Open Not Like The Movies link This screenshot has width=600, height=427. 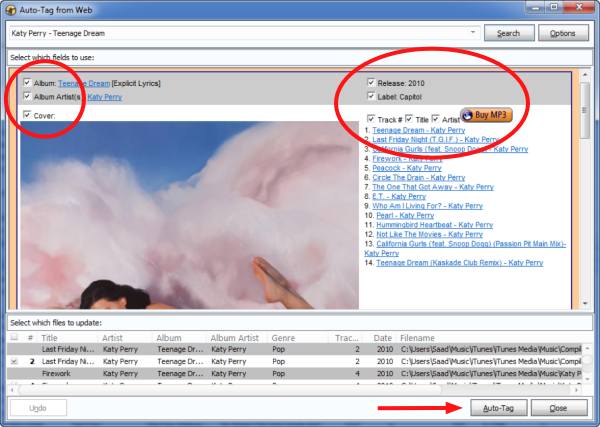coord(429,235)
